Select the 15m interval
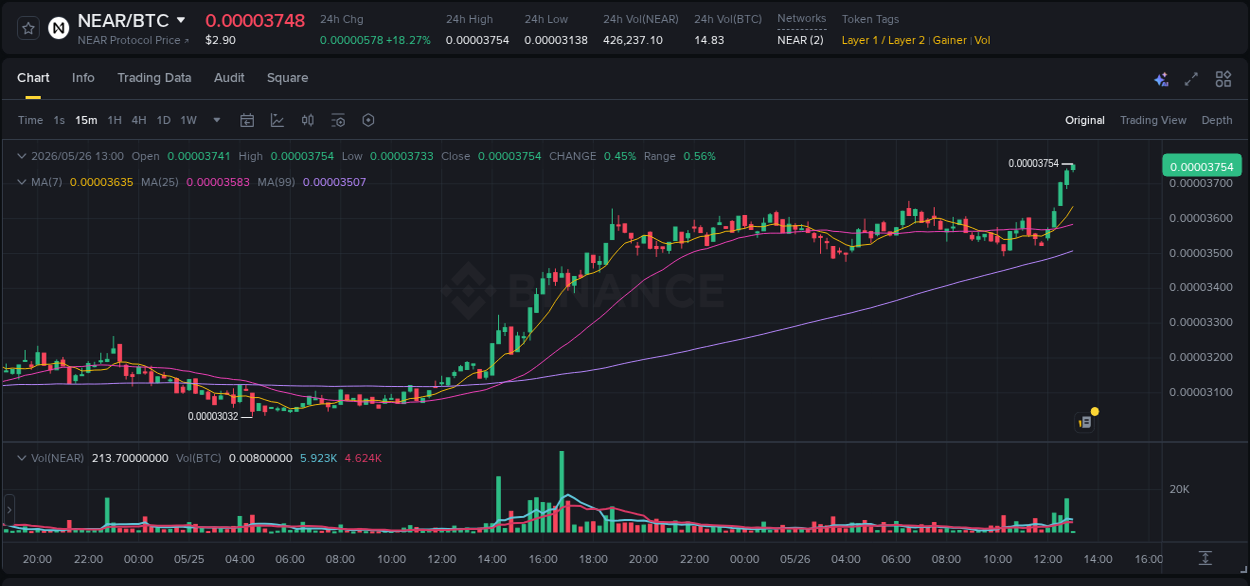The height and width of the screenshot is (586, 1250). click(x=86, y=120)
